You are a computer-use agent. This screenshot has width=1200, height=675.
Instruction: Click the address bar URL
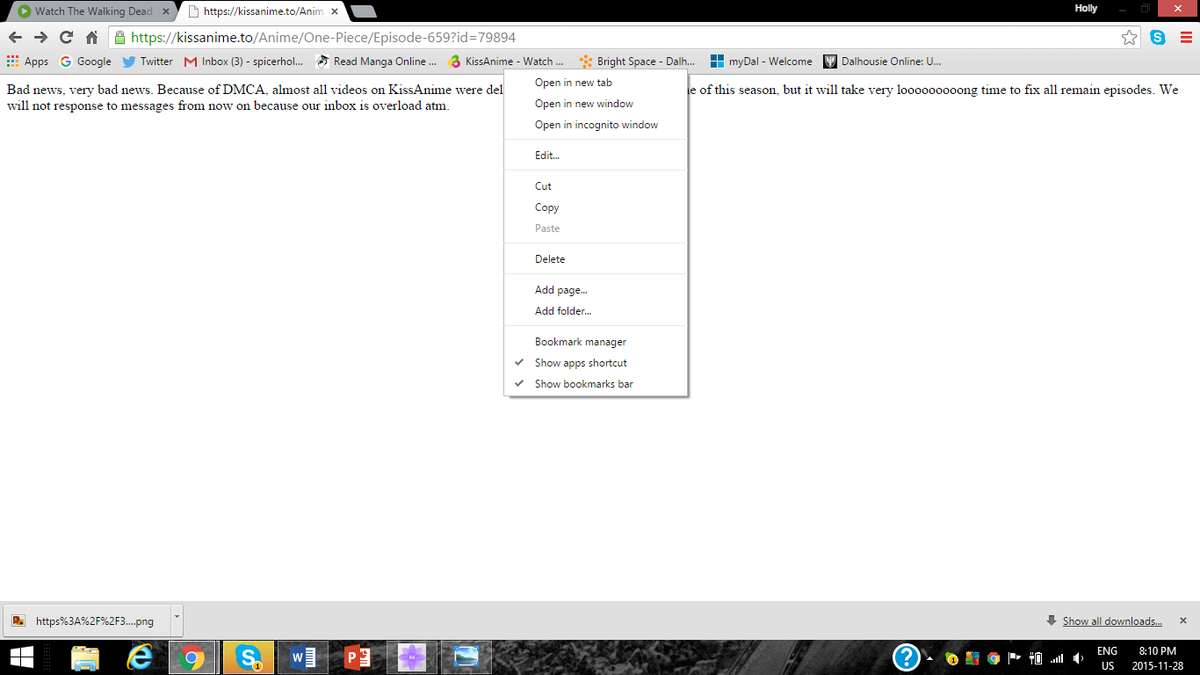pyautogui.click(x=323, y=38)
